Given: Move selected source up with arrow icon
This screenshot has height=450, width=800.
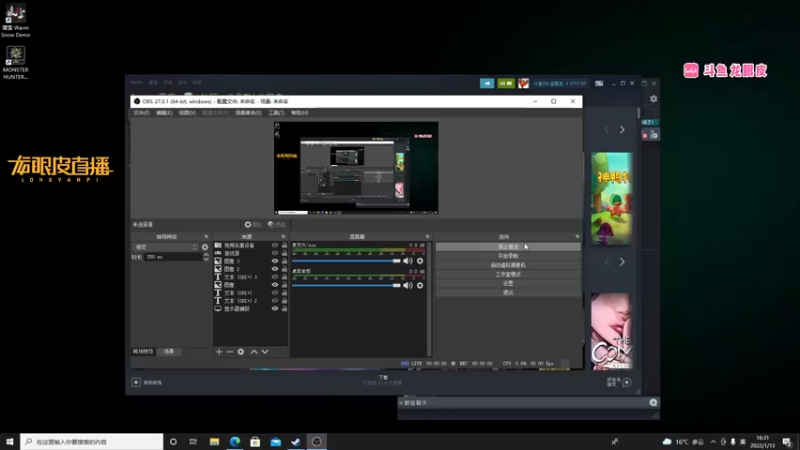Looking at the screenshot, I should [254, 352].
